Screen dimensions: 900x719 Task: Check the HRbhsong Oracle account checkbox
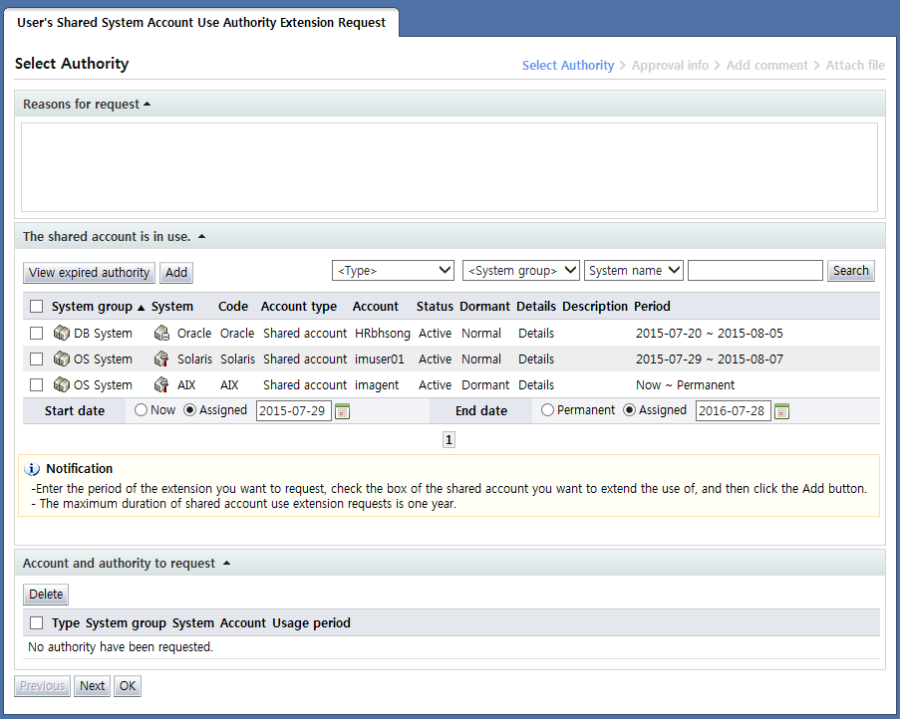pyautogui.click(x=36, y=333)
